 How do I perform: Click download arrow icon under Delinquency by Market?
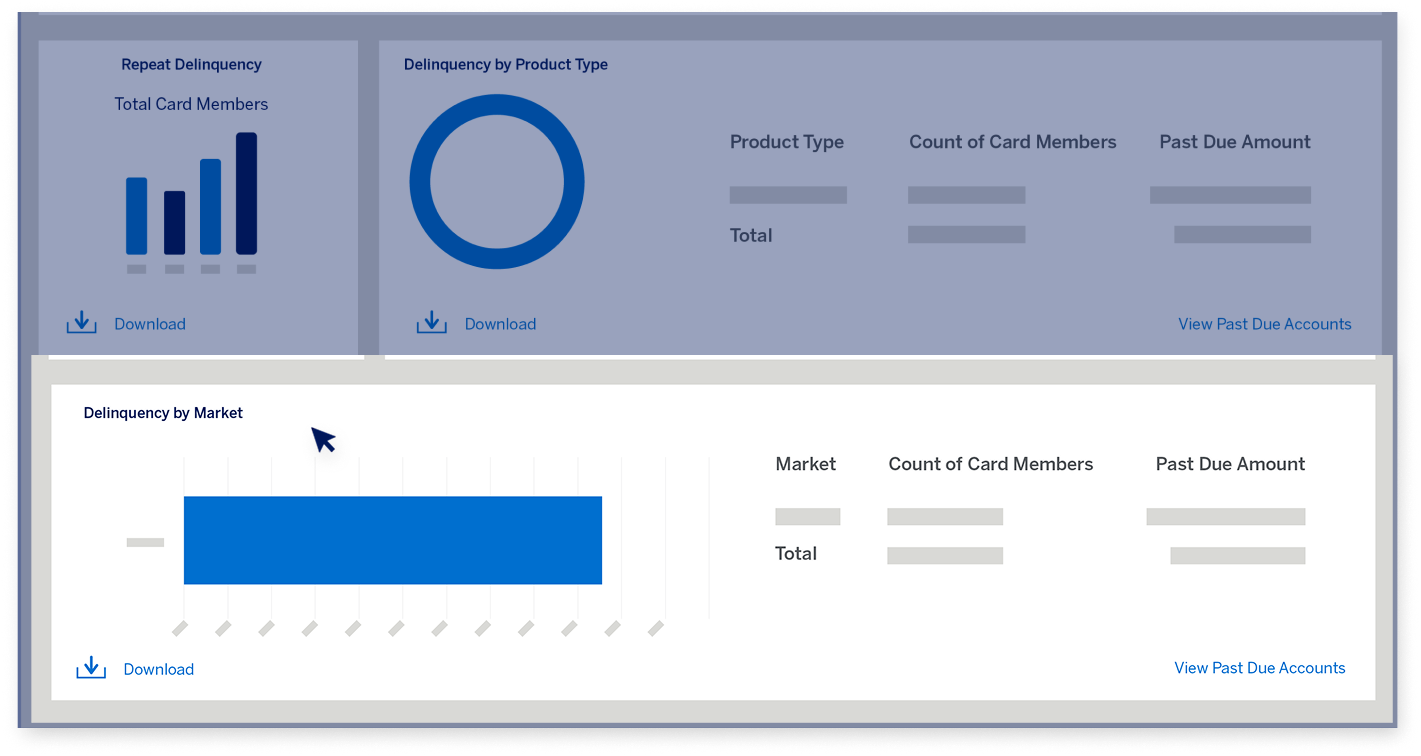[91, 668]
